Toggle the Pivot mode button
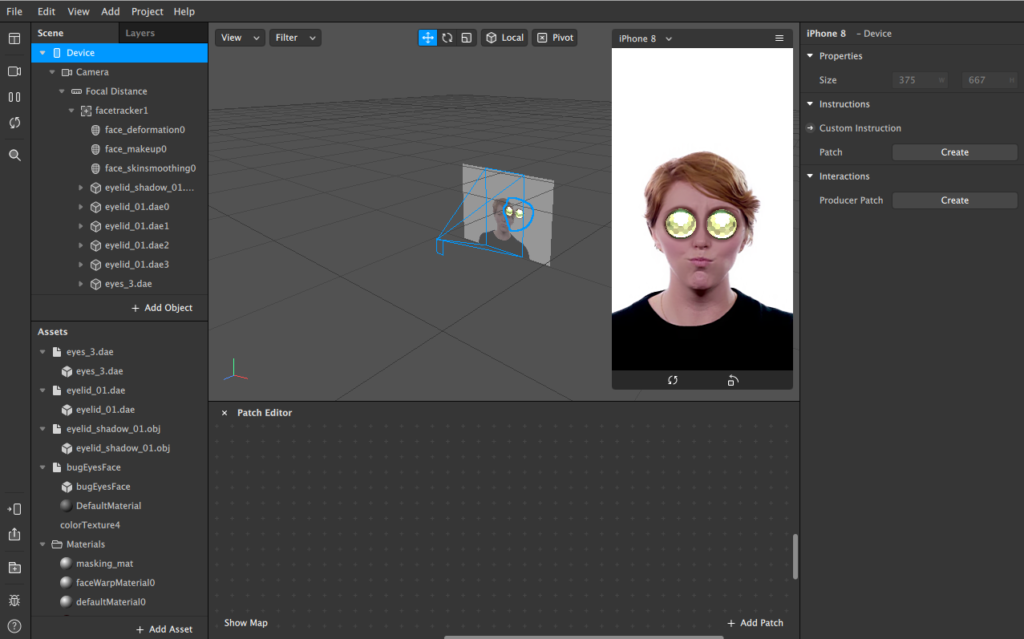 pos(555,38)
